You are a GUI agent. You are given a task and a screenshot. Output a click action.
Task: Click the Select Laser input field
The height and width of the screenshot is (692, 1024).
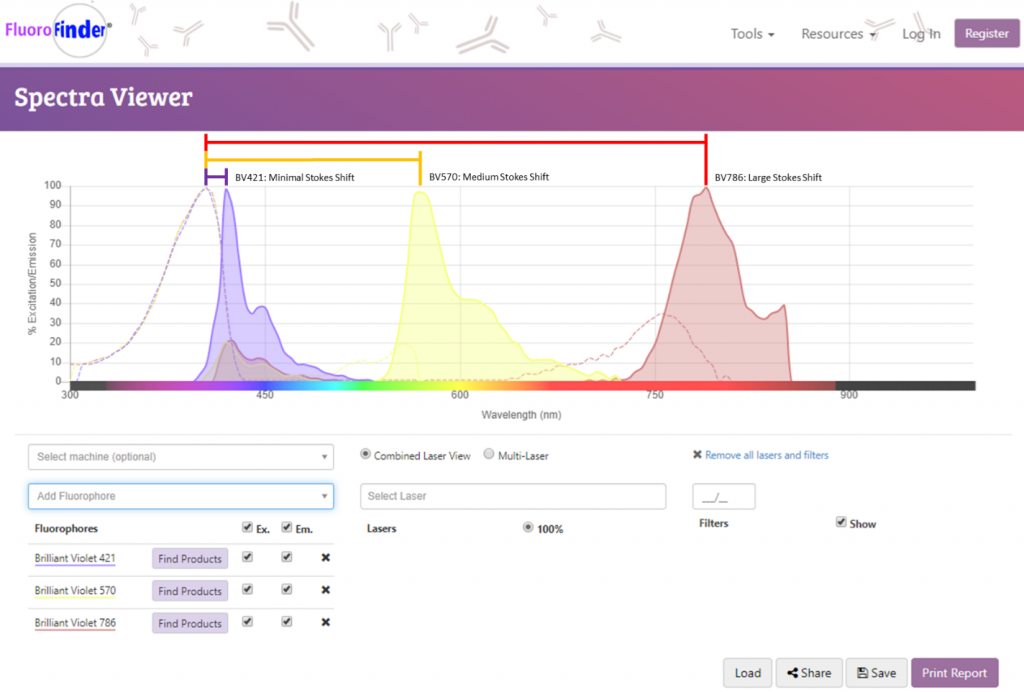513,496
